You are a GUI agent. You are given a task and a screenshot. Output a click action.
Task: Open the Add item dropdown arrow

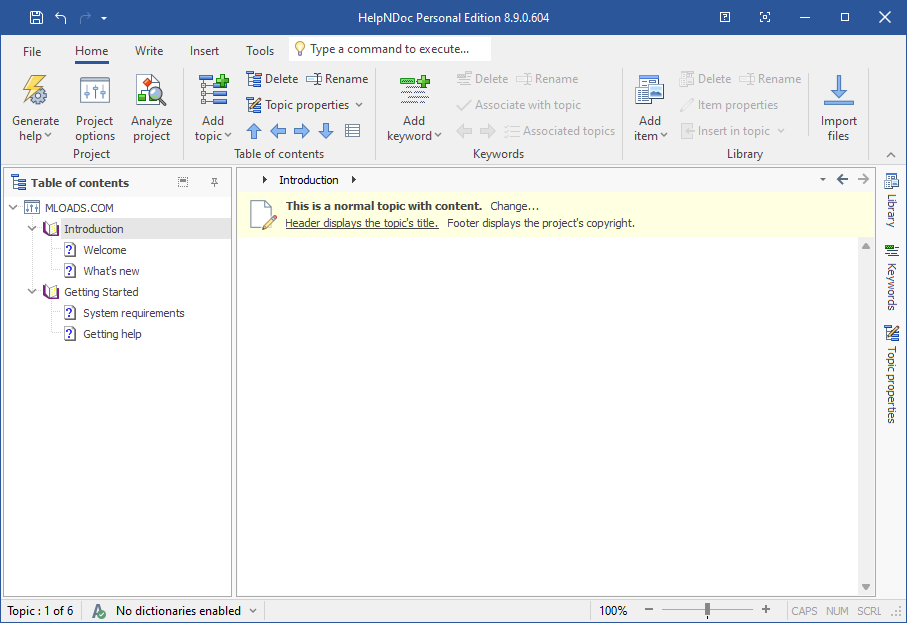pyautogui.click(x=664, y=135)
